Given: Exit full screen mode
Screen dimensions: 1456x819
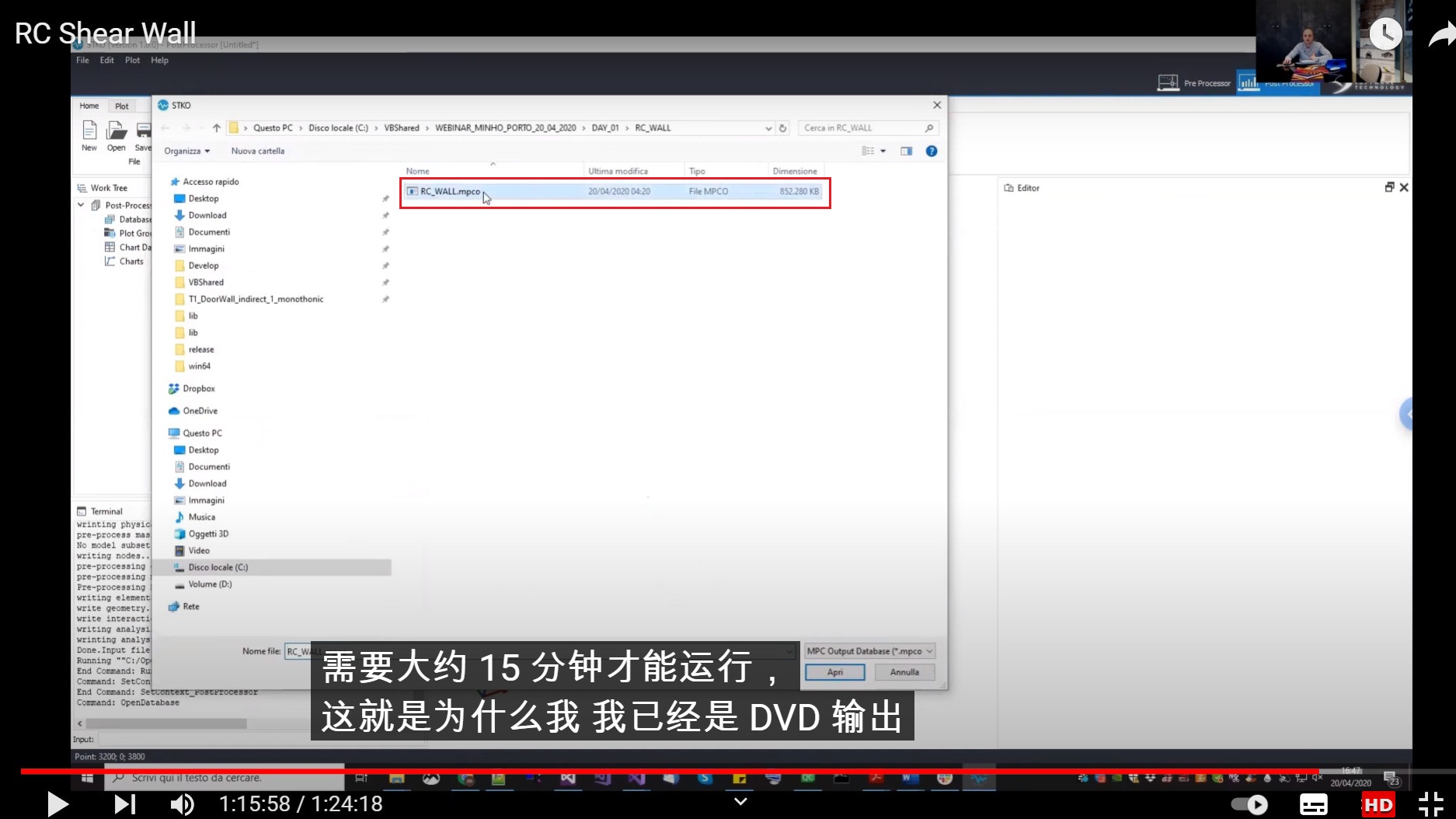Looking at the screenshot, I should tap(1430, 805).
